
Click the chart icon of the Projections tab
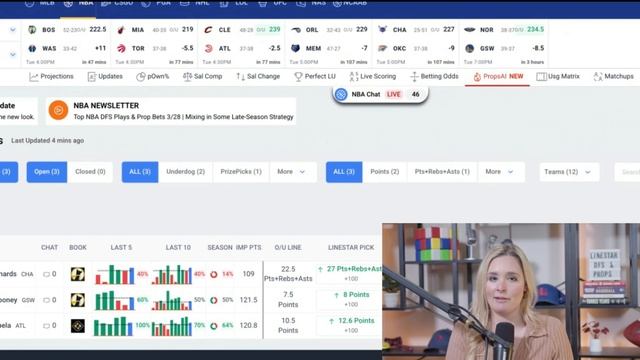coord(33,76)
